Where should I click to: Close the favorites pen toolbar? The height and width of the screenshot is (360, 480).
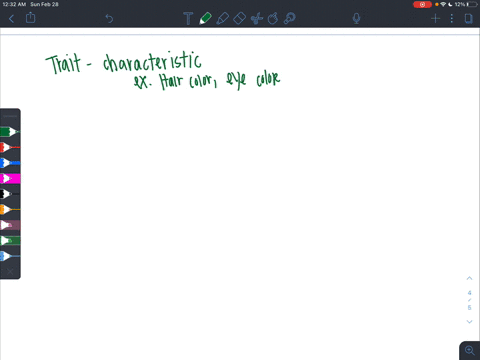click(x=10, y=271)
